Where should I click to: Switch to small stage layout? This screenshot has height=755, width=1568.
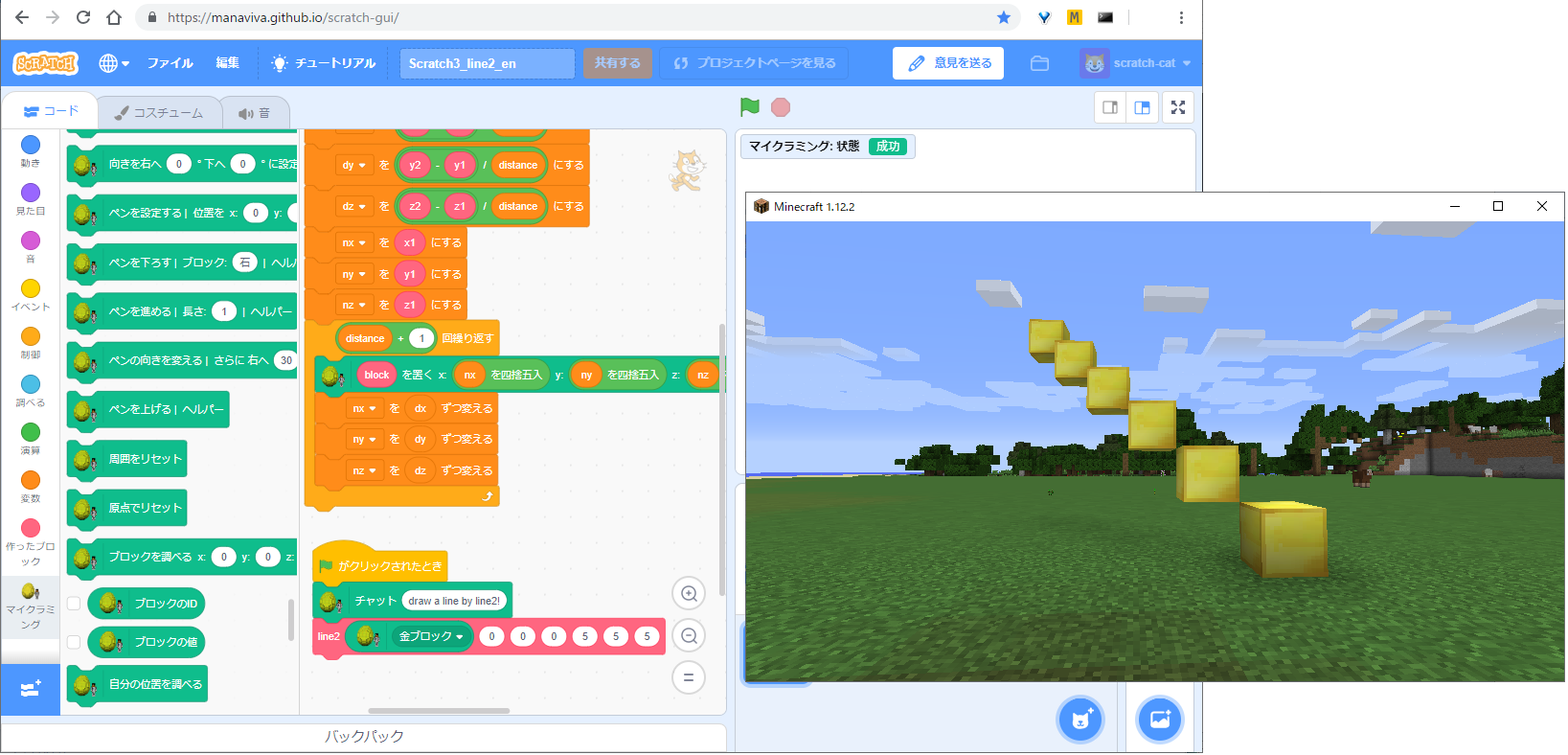pyautogui.click(x=1110, y=107)
